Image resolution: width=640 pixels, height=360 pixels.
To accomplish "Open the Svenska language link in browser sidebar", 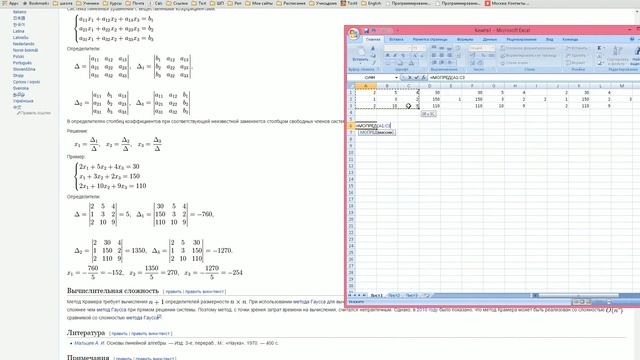I will tap(20, 88).
